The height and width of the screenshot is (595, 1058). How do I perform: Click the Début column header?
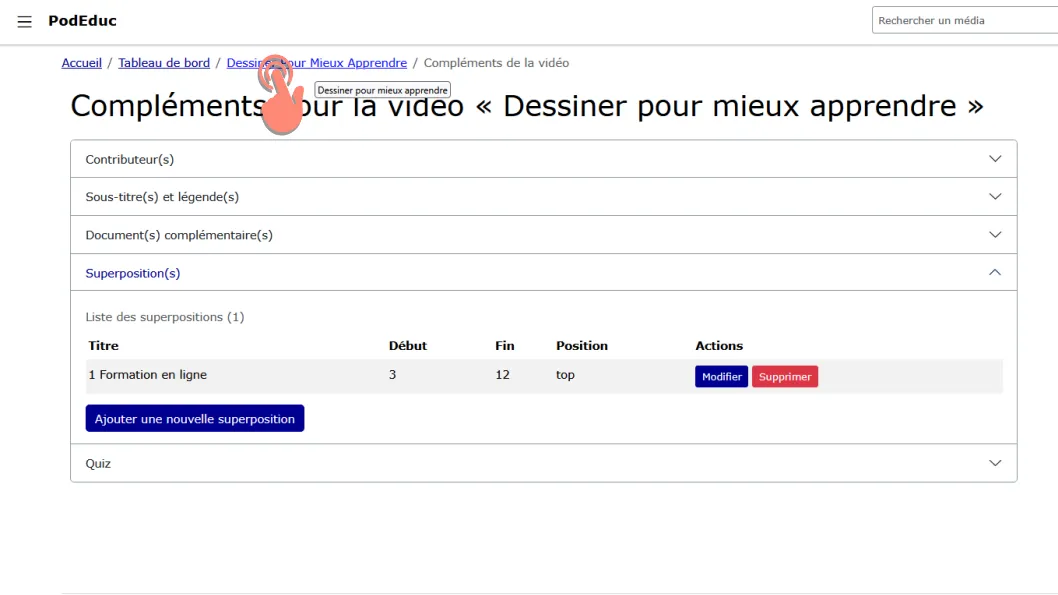[408, 345]
